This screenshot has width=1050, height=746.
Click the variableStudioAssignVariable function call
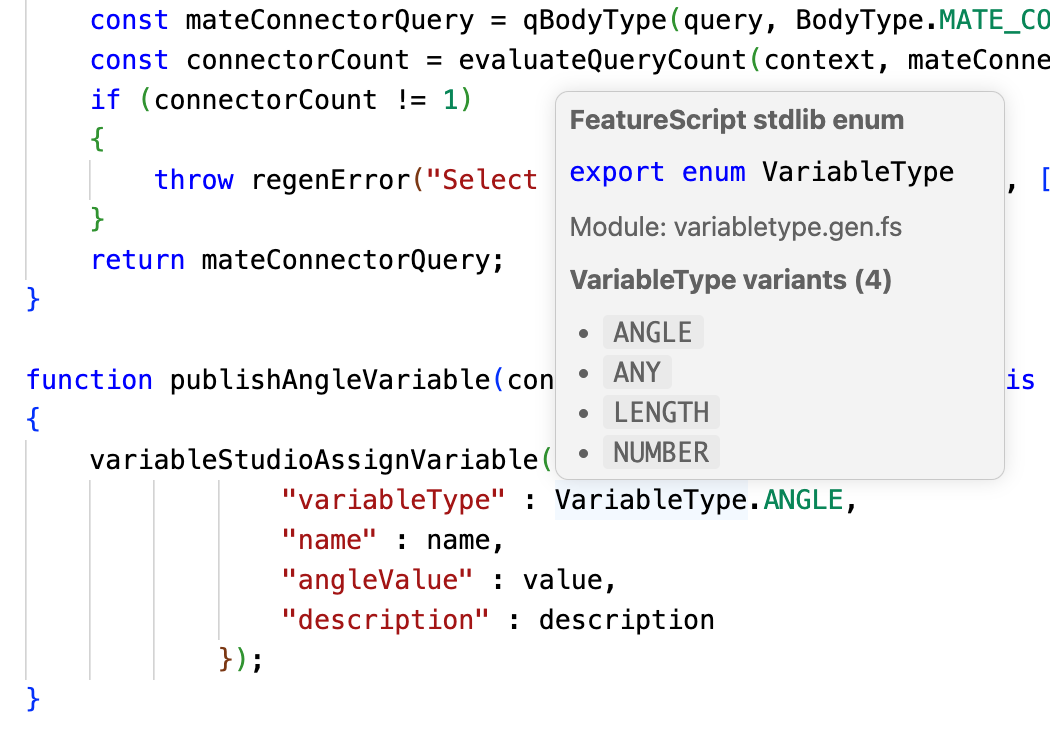click(313, 460)
